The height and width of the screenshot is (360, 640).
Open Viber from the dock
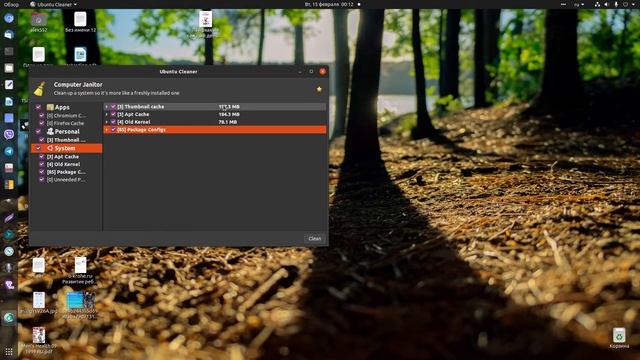click(x=9, y=134)
